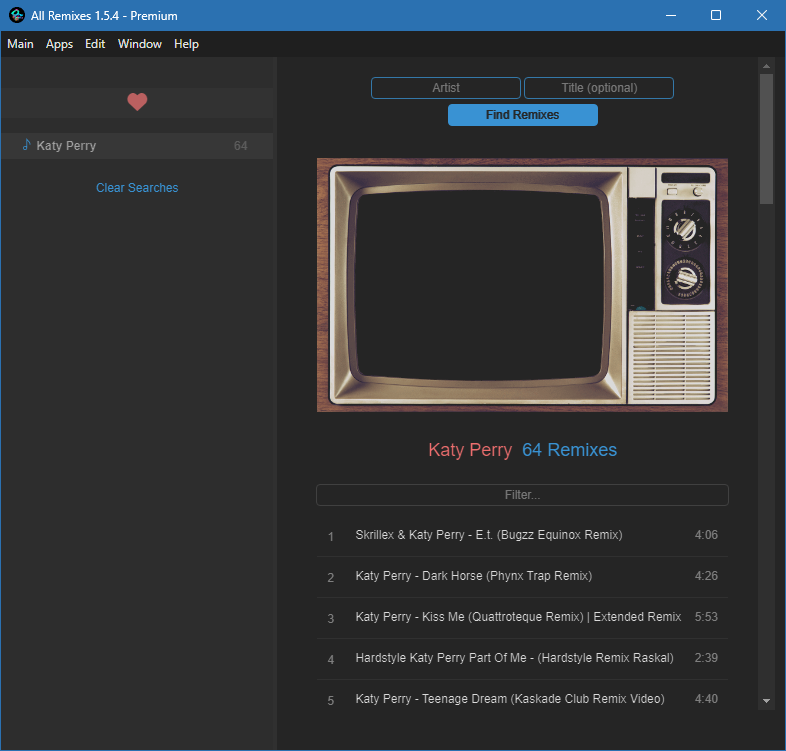Close the All Remixes window
Image resolution: width=786 pixels, height=751 pixels.
[761, 16]
